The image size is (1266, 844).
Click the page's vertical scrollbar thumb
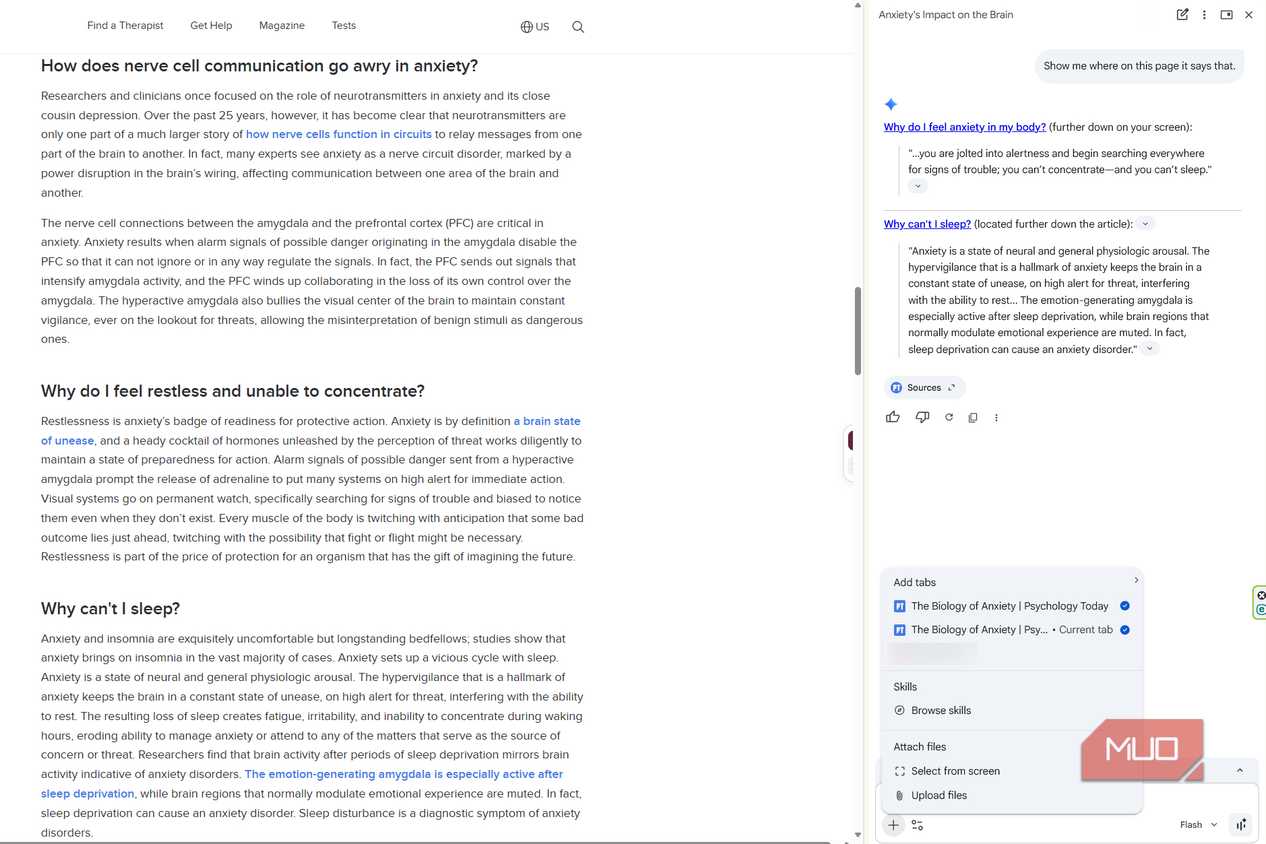point(856,331)
